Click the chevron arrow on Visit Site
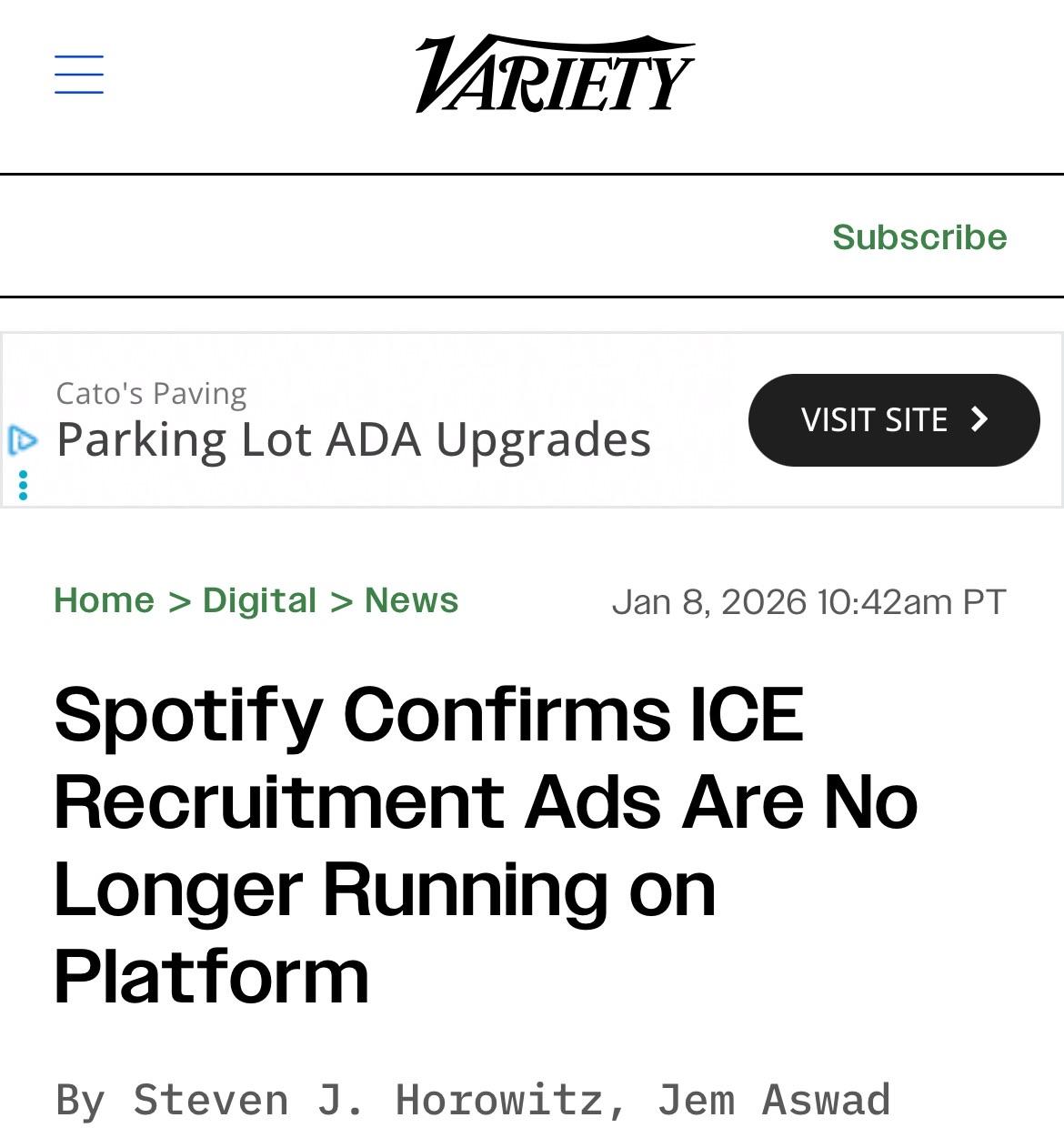This screenshot has height=1148, width=1064. 979,419
